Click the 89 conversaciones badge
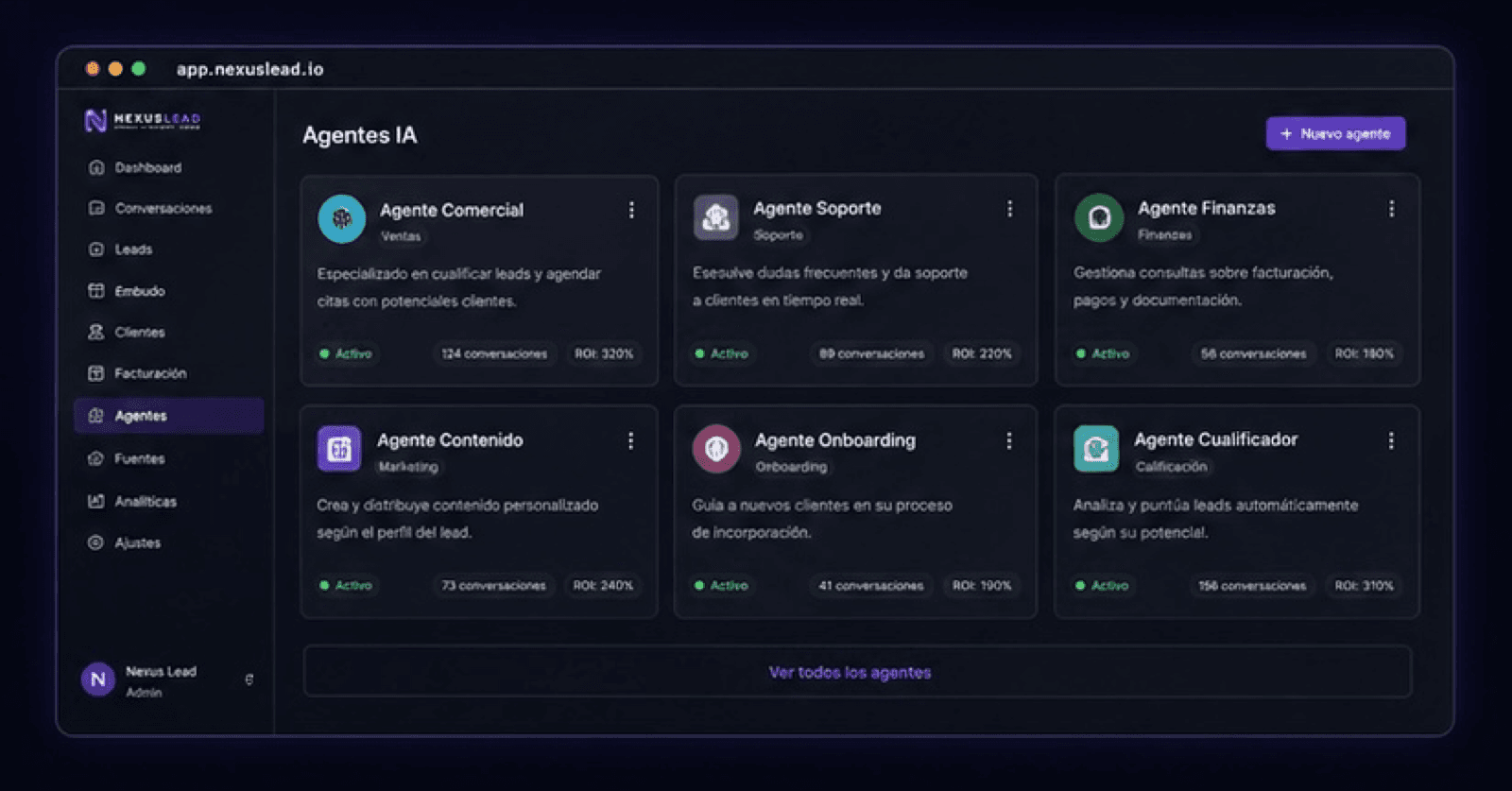Viewport: 1512px width, 791px height. coord(871,353)
